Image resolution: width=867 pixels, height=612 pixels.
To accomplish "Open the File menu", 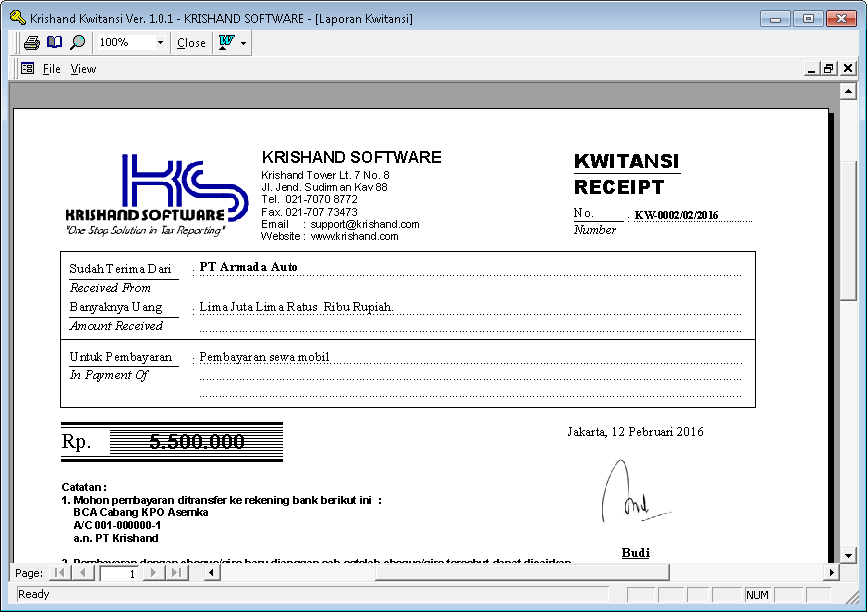I will point(51,69).
